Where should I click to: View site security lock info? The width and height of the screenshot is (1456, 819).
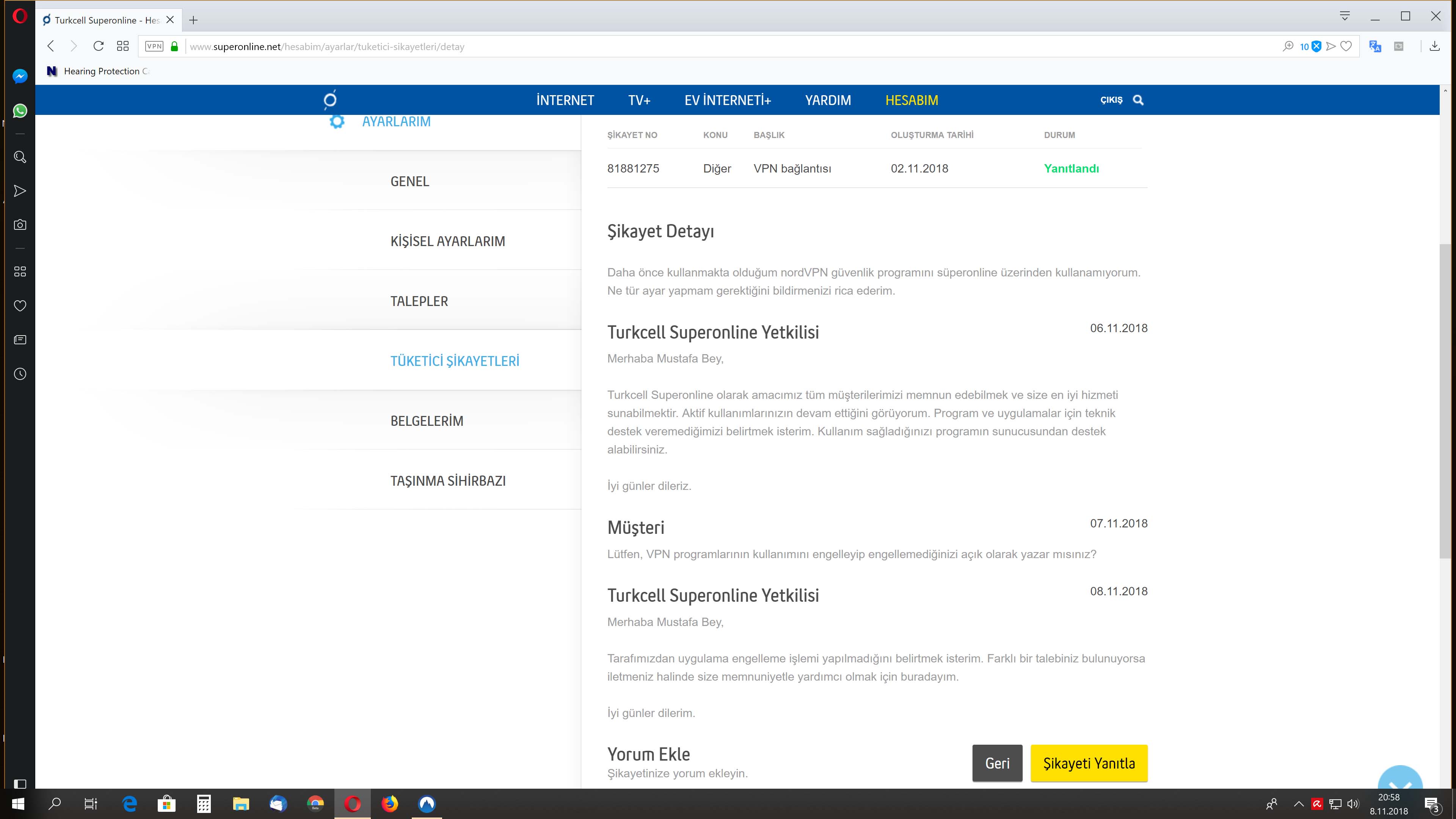pyautogui.click(x=175, y=46)
